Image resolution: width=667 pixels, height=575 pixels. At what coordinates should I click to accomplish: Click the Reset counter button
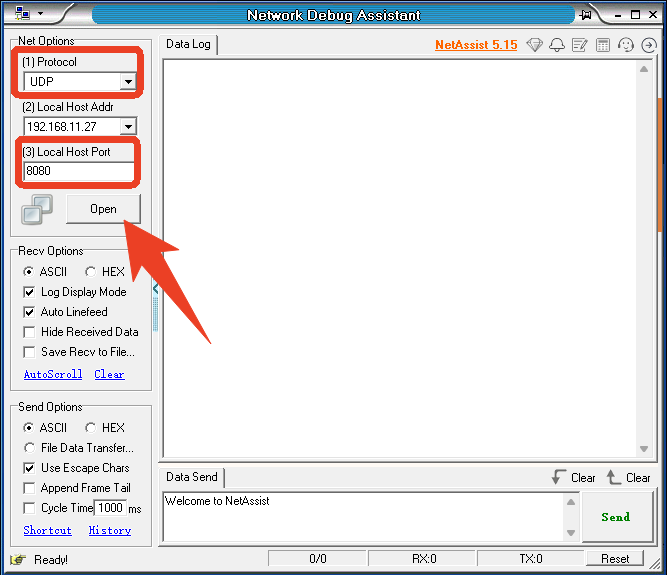tap(615, 558)
